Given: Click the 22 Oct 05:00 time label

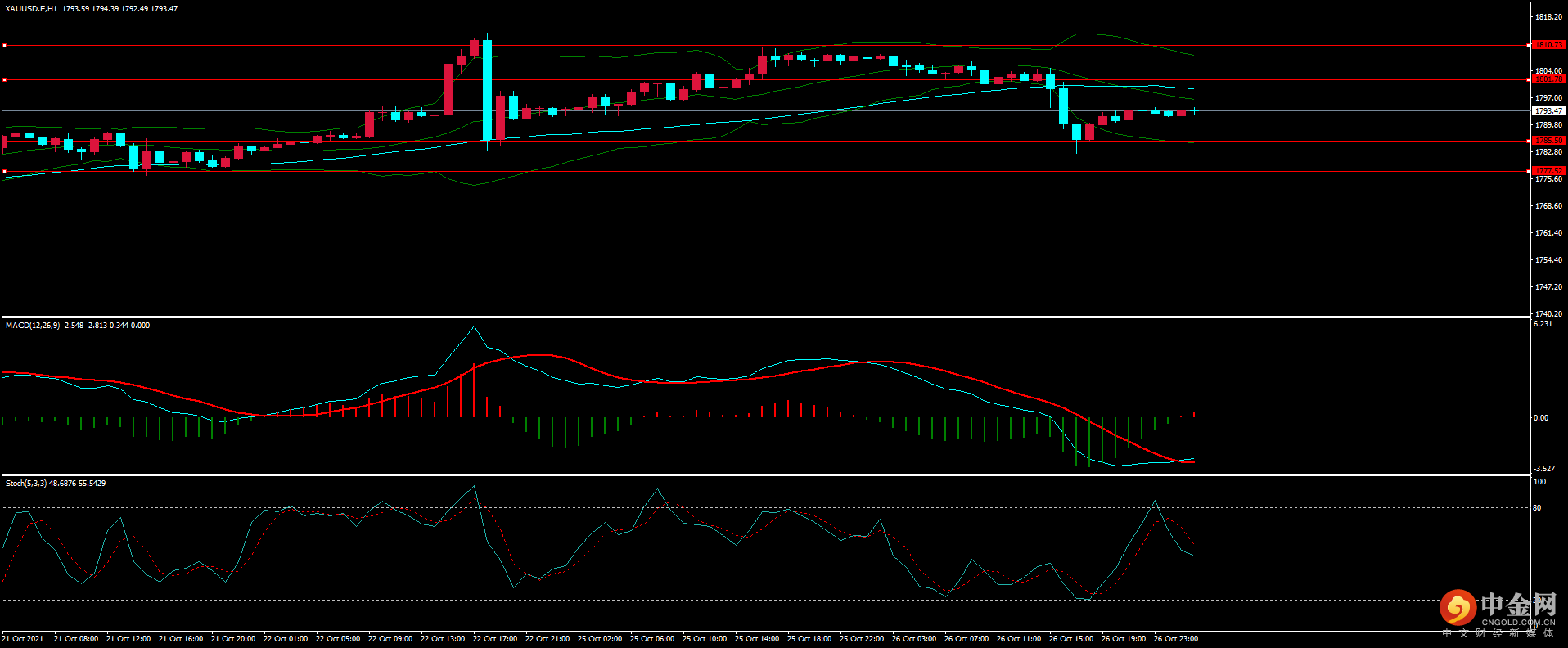Looking at the screenshot, I should click(338, 639).
